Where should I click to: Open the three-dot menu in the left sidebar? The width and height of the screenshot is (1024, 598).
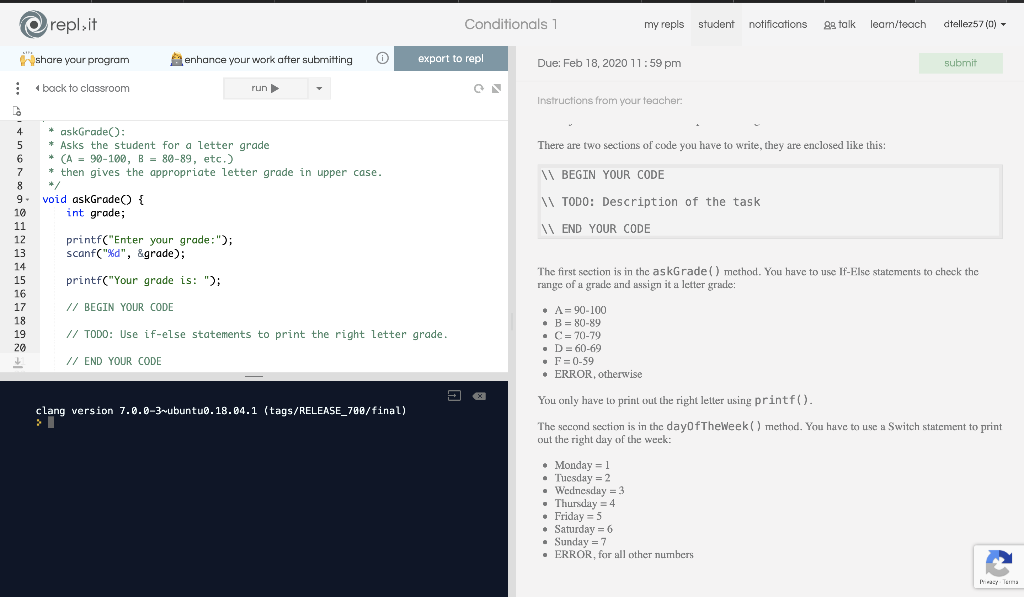[x=17, y=88]
